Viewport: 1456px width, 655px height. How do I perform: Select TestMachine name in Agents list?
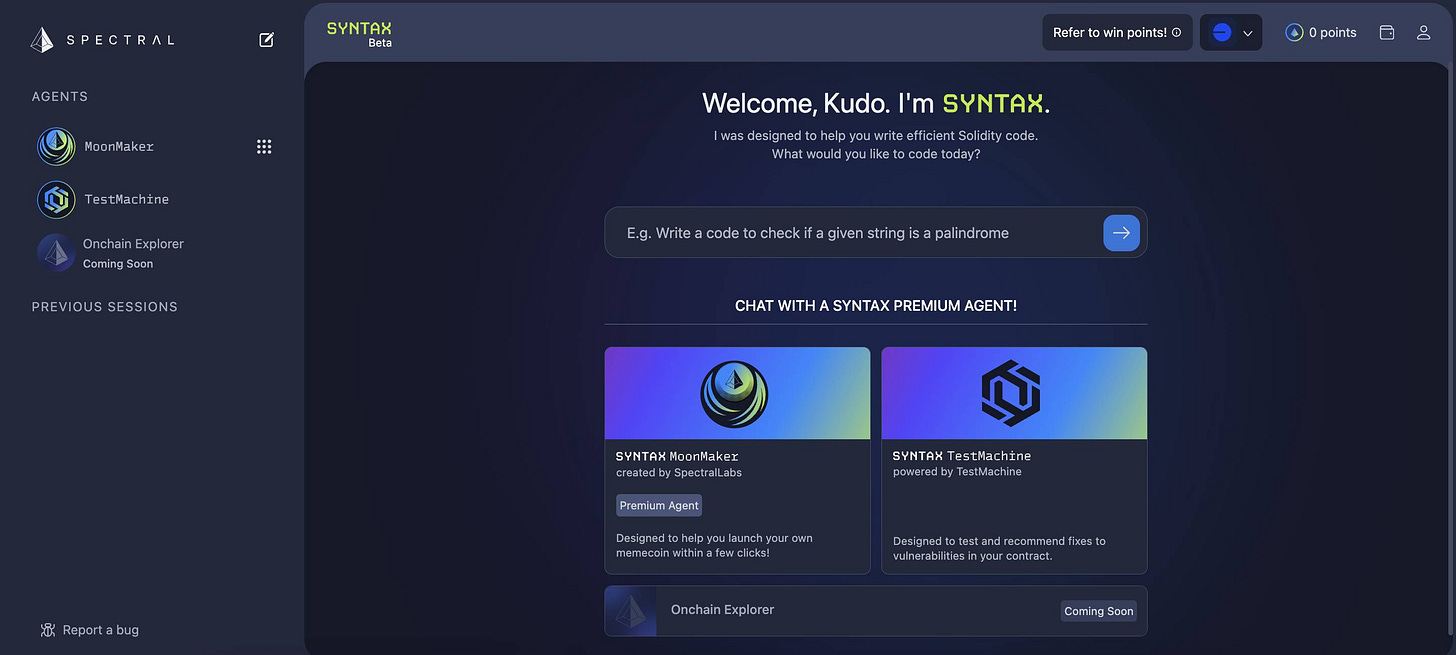click(126, 199)
